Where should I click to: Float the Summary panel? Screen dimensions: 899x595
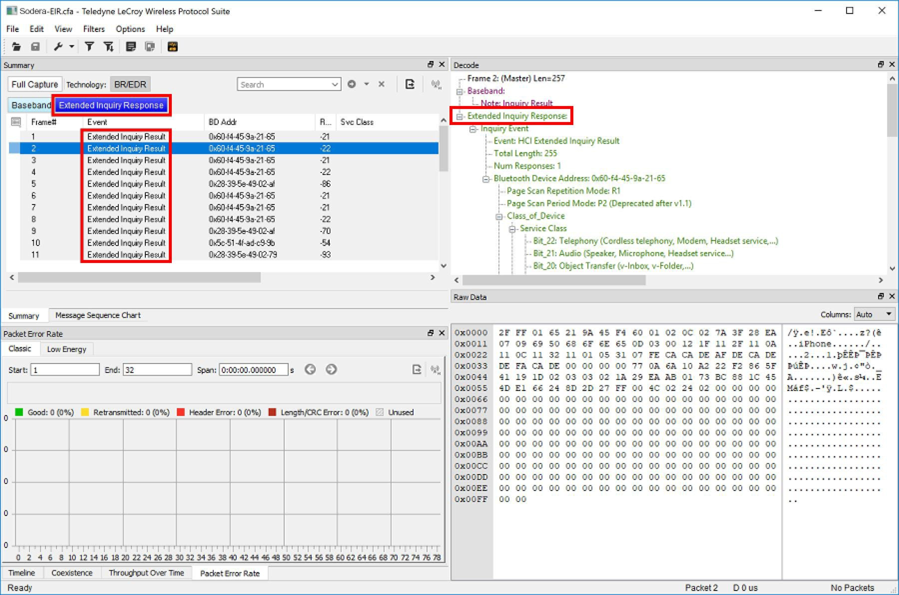pos(431,65)
